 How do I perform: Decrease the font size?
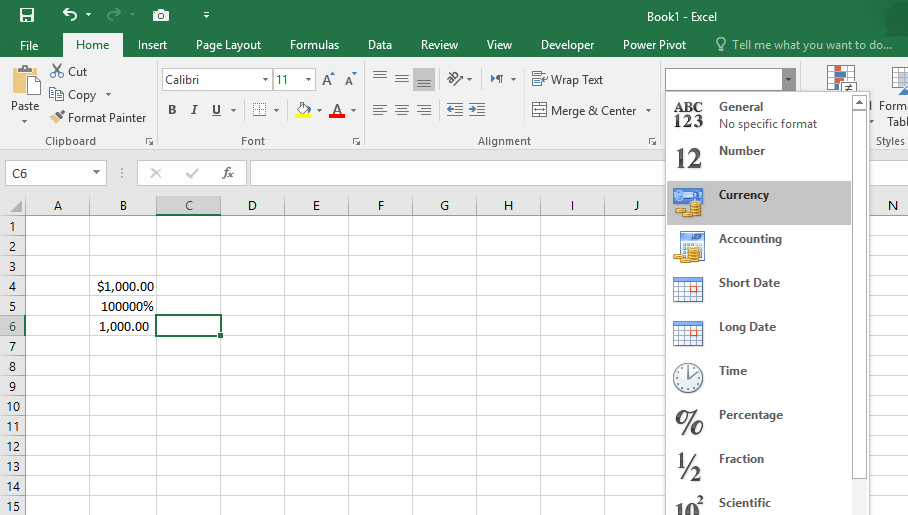tap(350, 79)
